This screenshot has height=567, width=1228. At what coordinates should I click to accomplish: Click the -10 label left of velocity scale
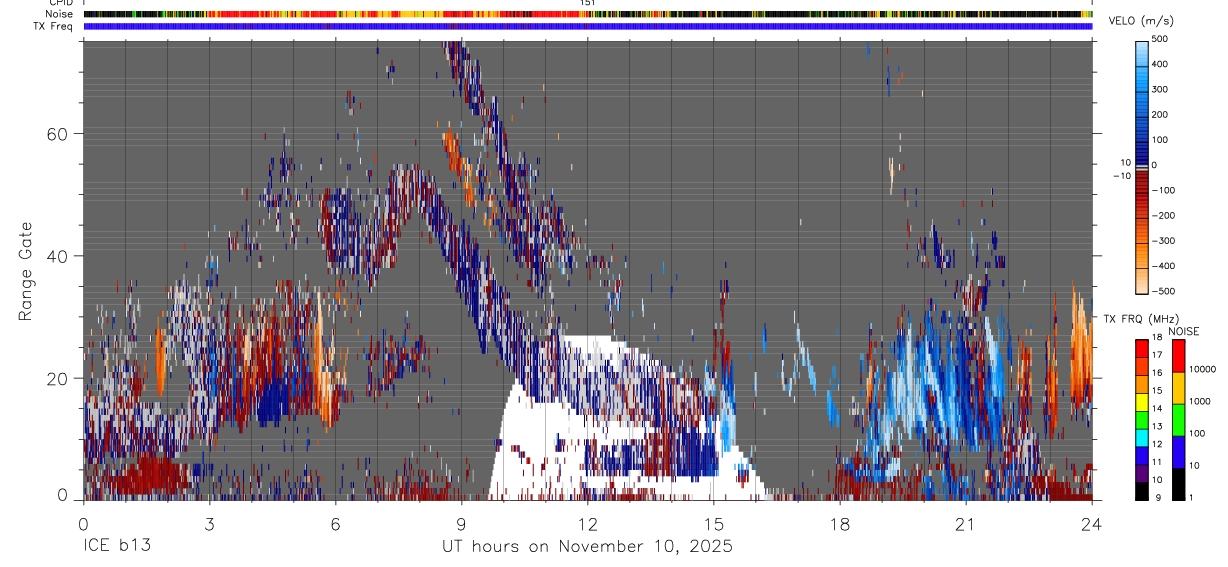[1121, 176]
